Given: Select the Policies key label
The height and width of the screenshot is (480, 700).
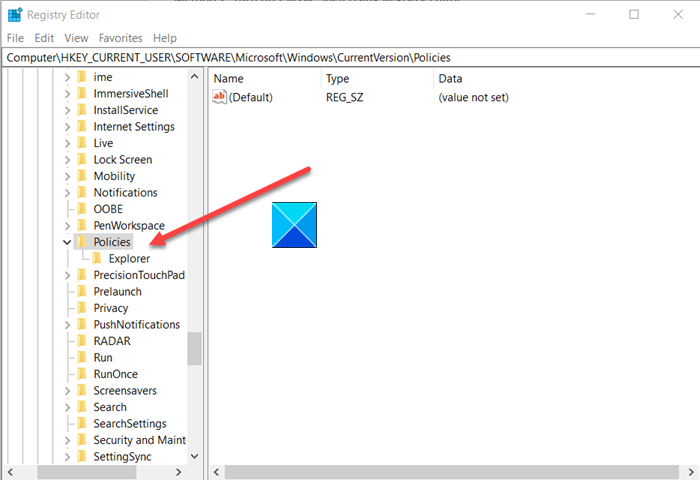Looking at the screenshot, I should tap(112, 242).
